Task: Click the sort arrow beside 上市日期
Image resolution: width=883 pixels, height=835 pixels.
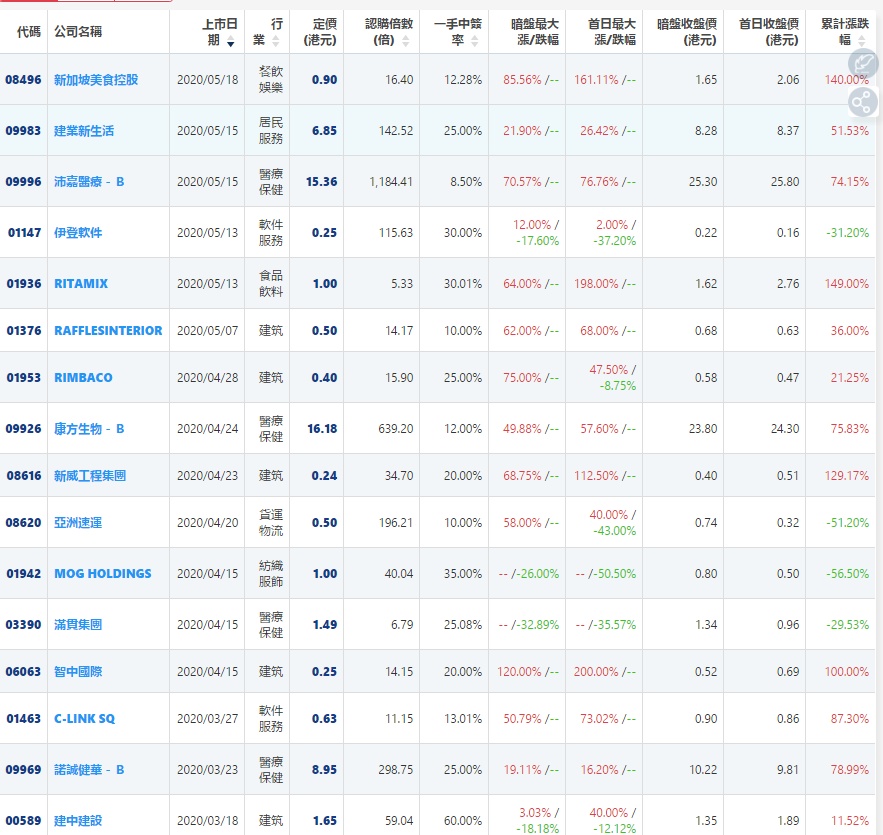Action: point(231,43)
